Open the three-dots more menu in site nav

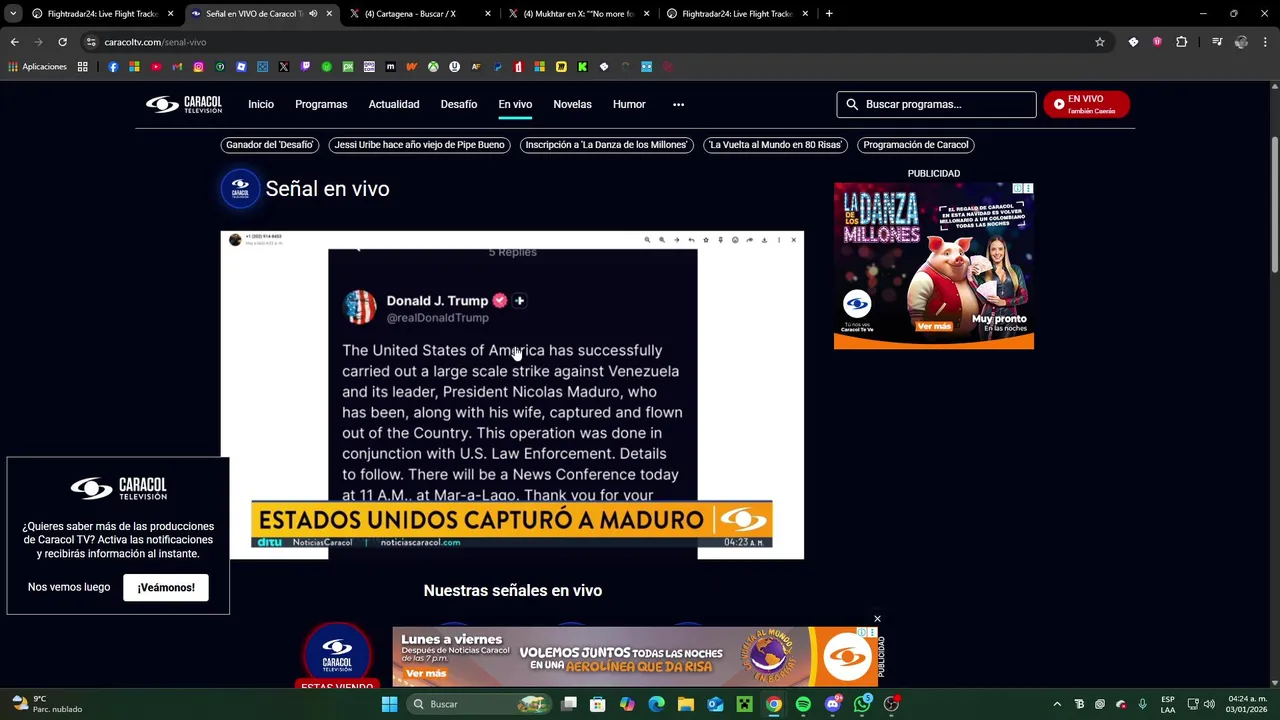pyautogui.click(x=678, y=104)
